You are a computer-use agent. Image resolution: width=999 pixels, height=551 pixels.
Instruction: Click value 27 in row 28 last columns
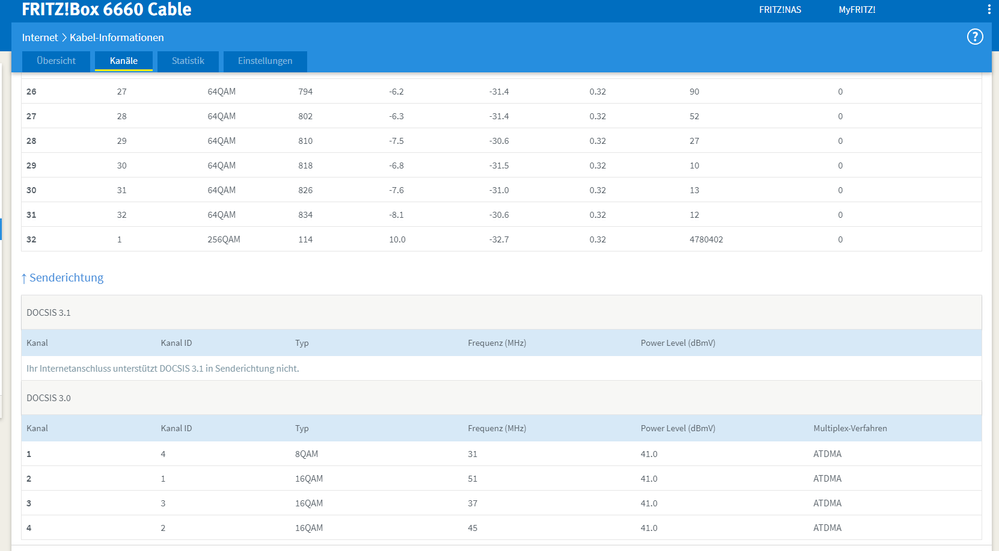[694, 141]
